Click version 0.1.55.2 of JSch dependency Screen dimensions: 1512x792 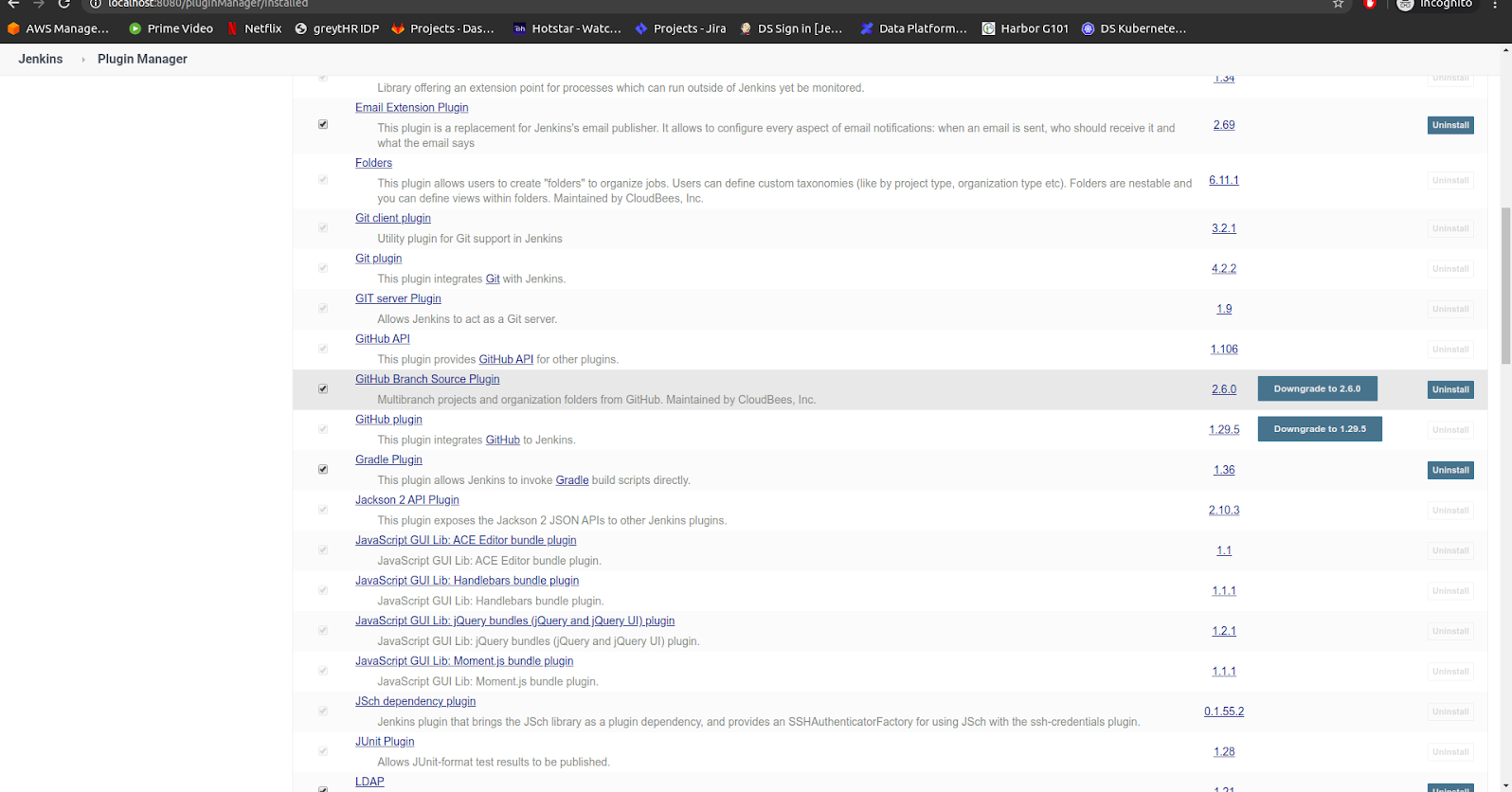tap(1224, 711)
